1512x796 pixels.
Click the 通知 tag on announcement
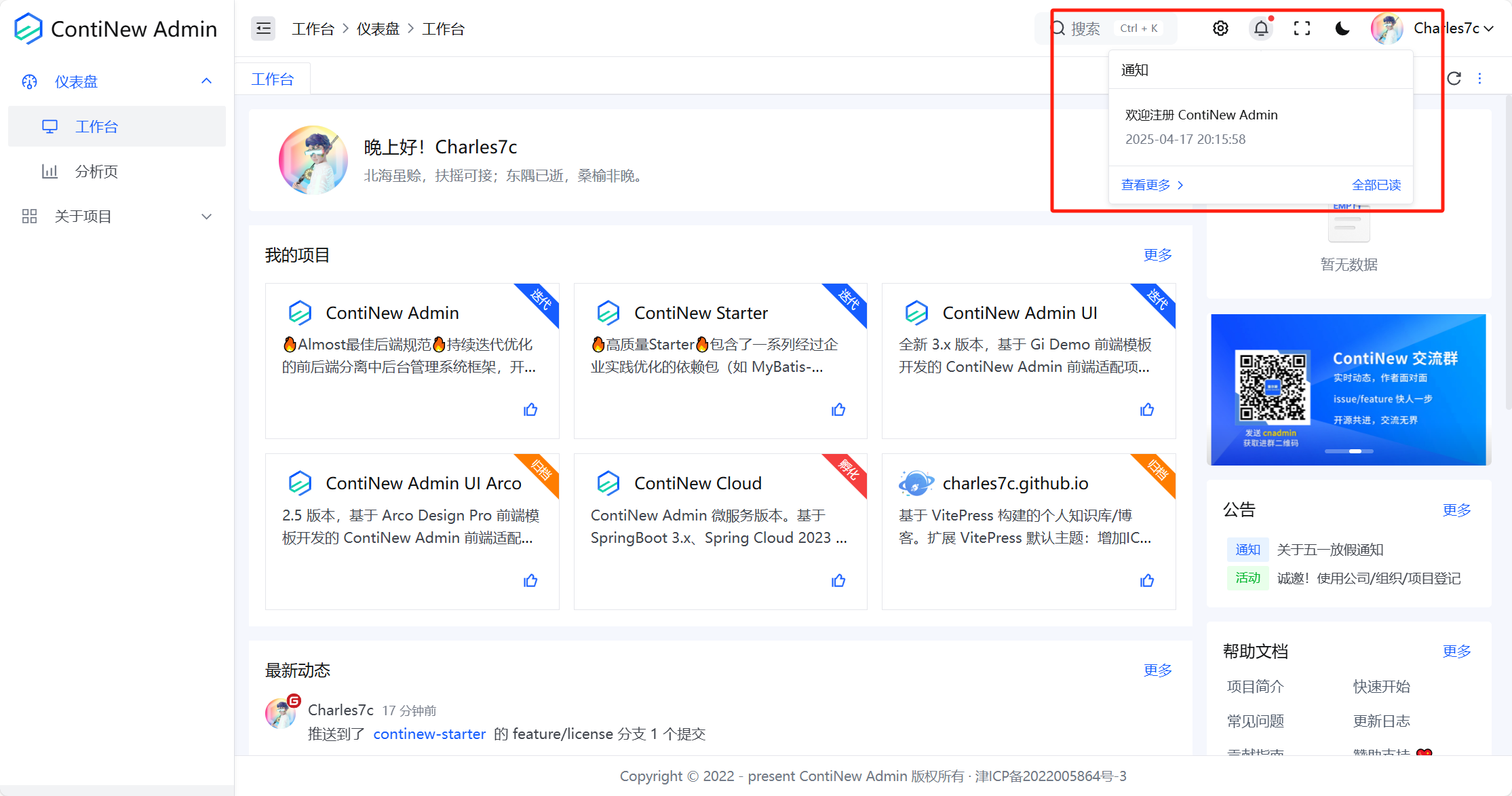(x=1248, y=550)
